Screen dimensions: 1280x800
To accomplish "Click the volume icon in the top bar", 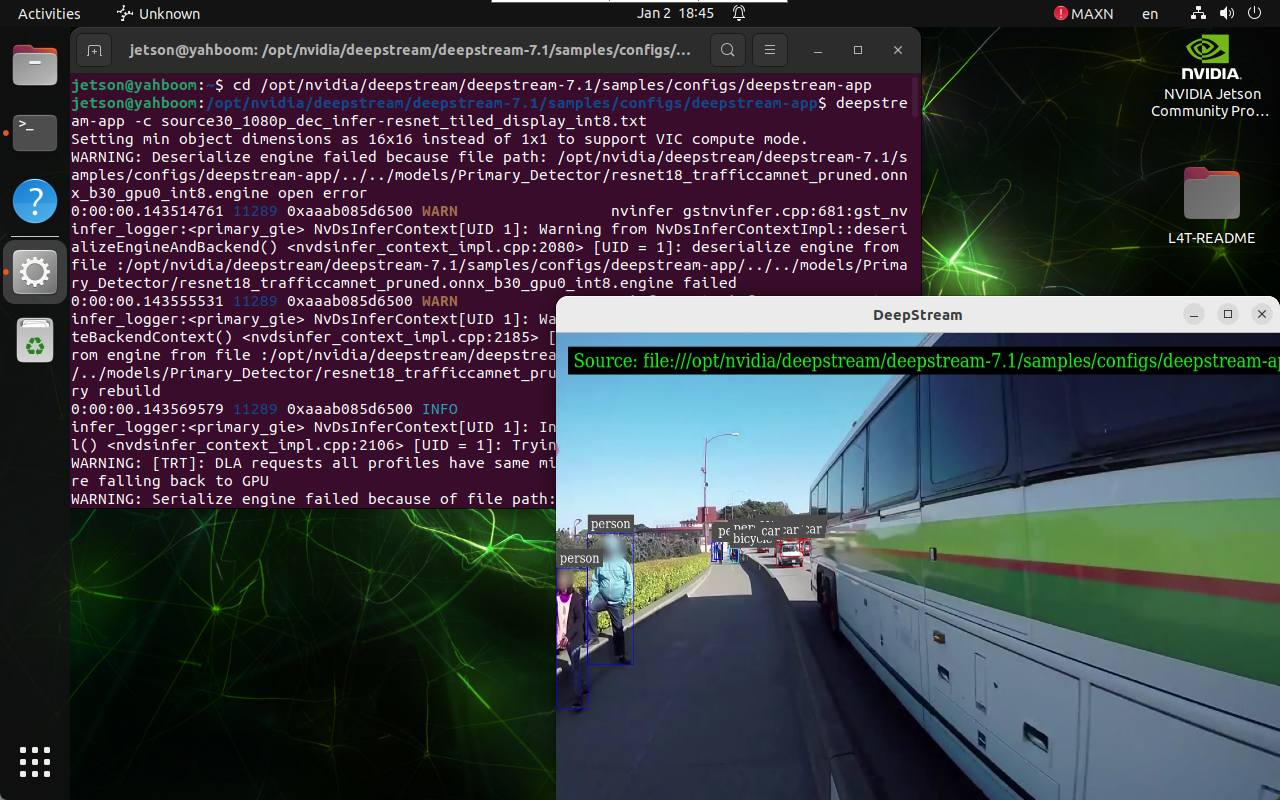I will click(x=1225, y=14).
